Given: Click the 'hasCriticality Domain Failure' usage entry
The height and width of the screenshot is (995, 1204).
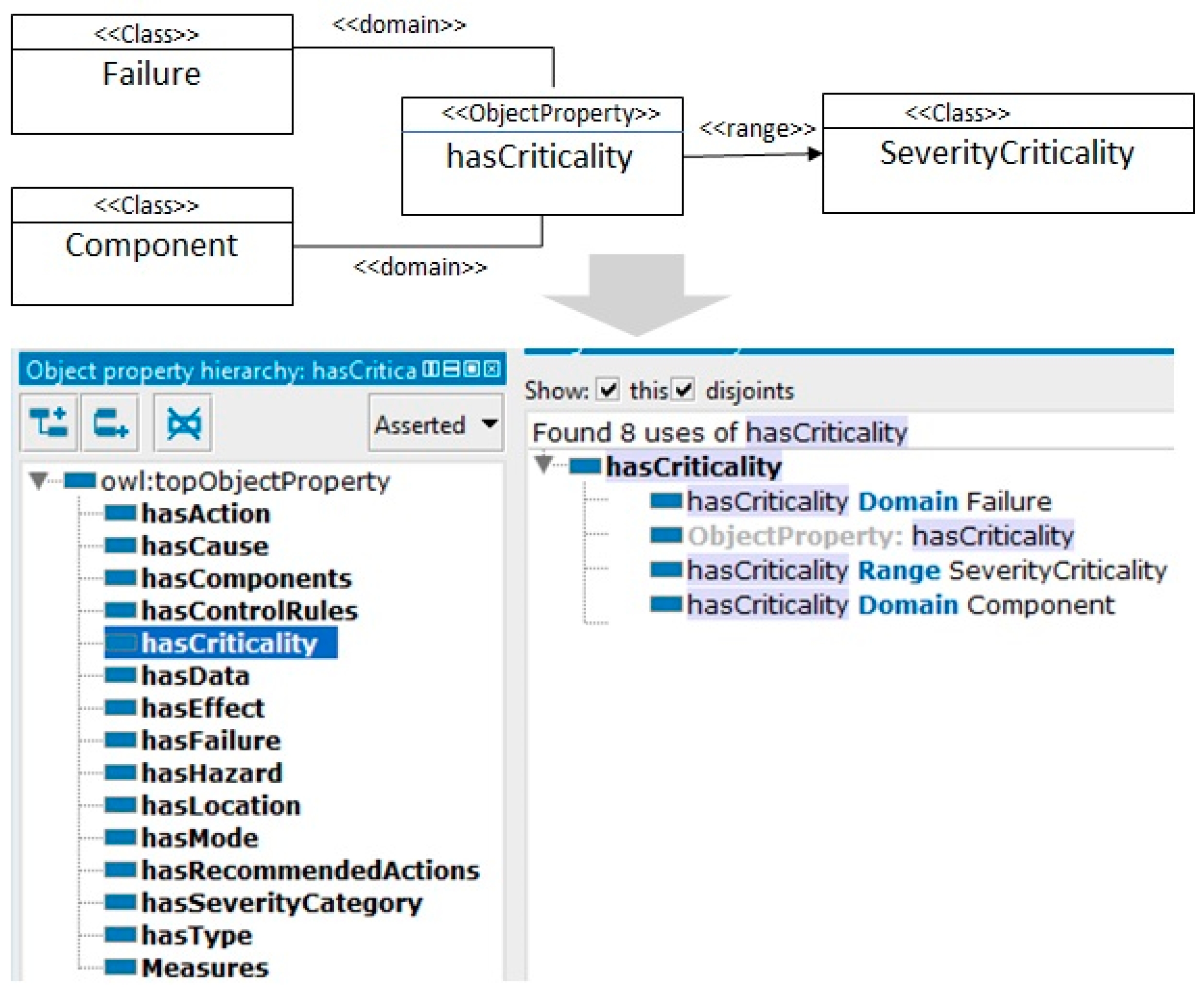Looking at the screenshot, I should (x=869, y=501).
